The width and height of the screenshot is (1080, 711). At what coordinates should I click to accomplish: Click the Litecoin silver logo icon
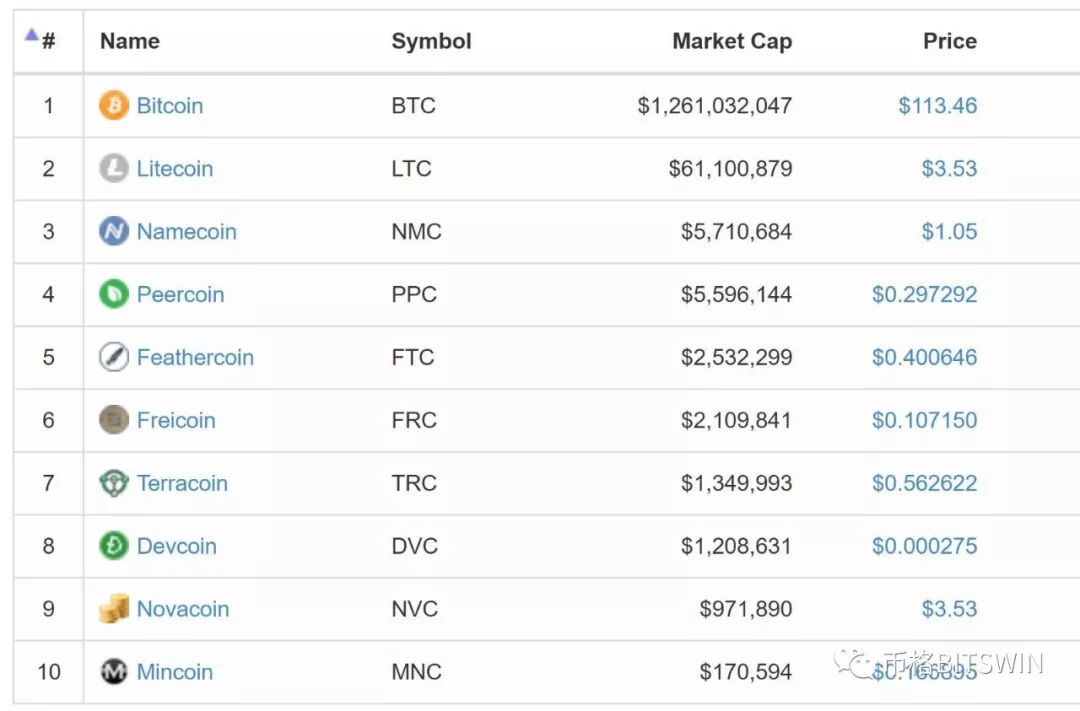click(x=114, y=168)
